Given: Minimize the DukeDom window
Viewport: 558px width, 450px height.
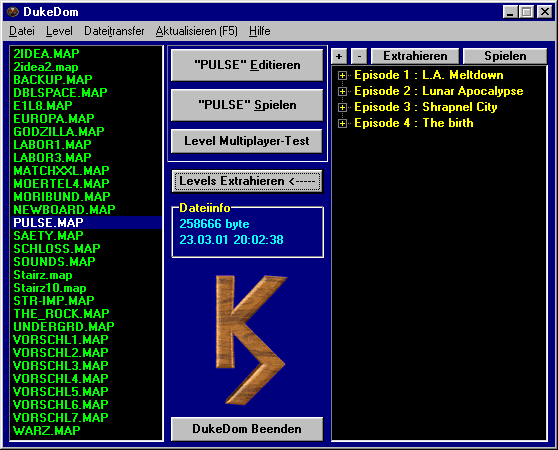Looking at the screenshot, I should pos(510,12).
